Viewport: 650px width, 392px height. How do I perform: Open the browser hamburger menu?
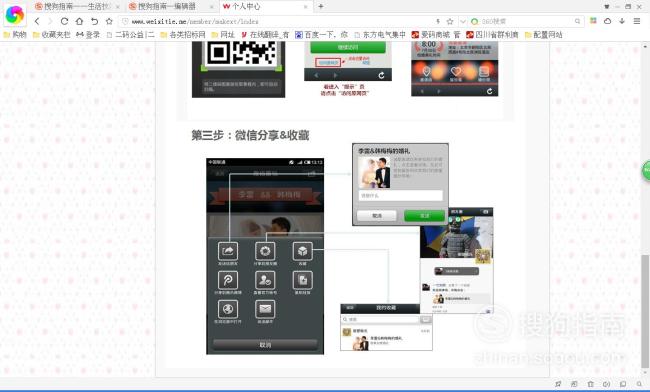coord(637,21)
